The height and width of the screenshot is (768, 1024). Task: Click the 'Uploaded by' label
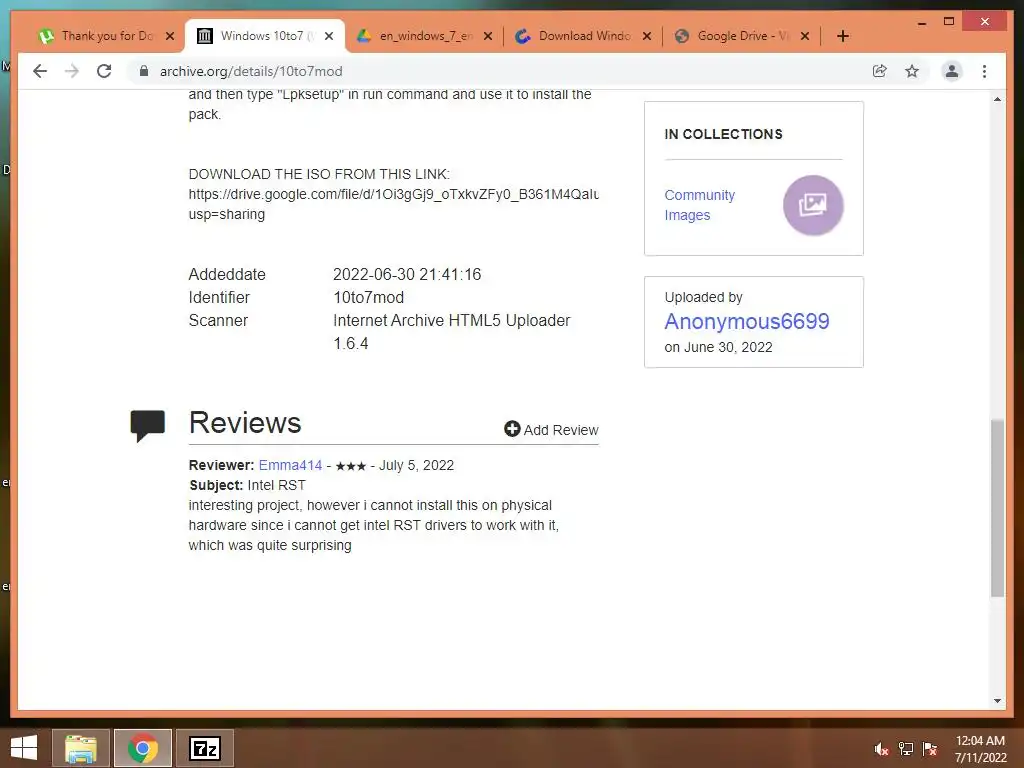point(703,297)
